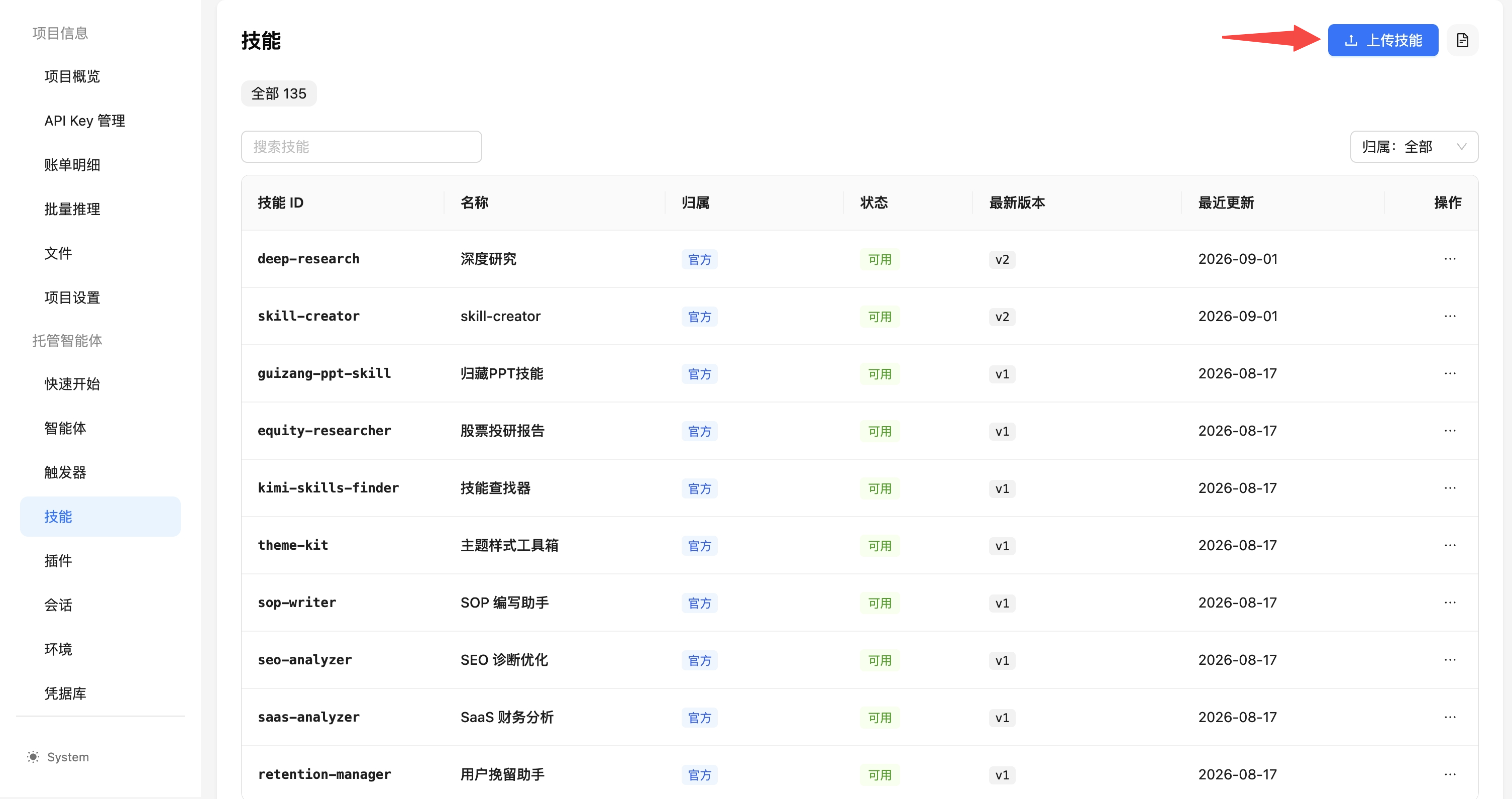1512x799 pixels.
Task: Click the 上传技能 upload button
Action: tap(1382, 40)
